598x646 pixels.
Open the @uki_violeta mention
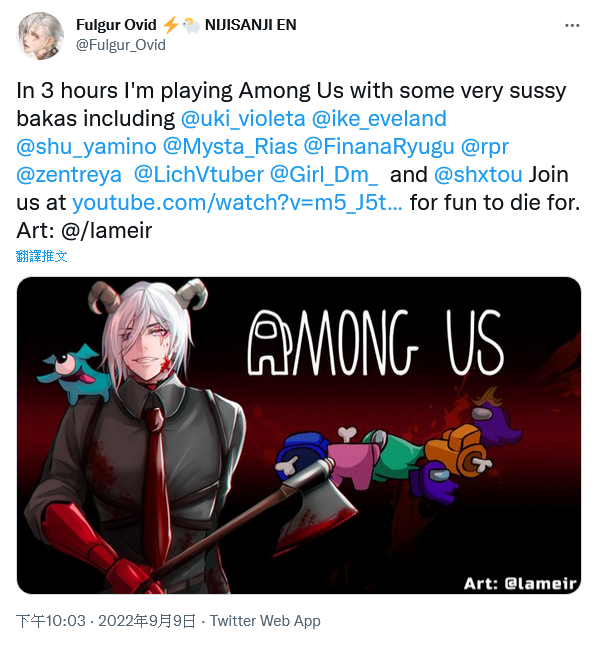pyautogui.click(x=243, y=119)
